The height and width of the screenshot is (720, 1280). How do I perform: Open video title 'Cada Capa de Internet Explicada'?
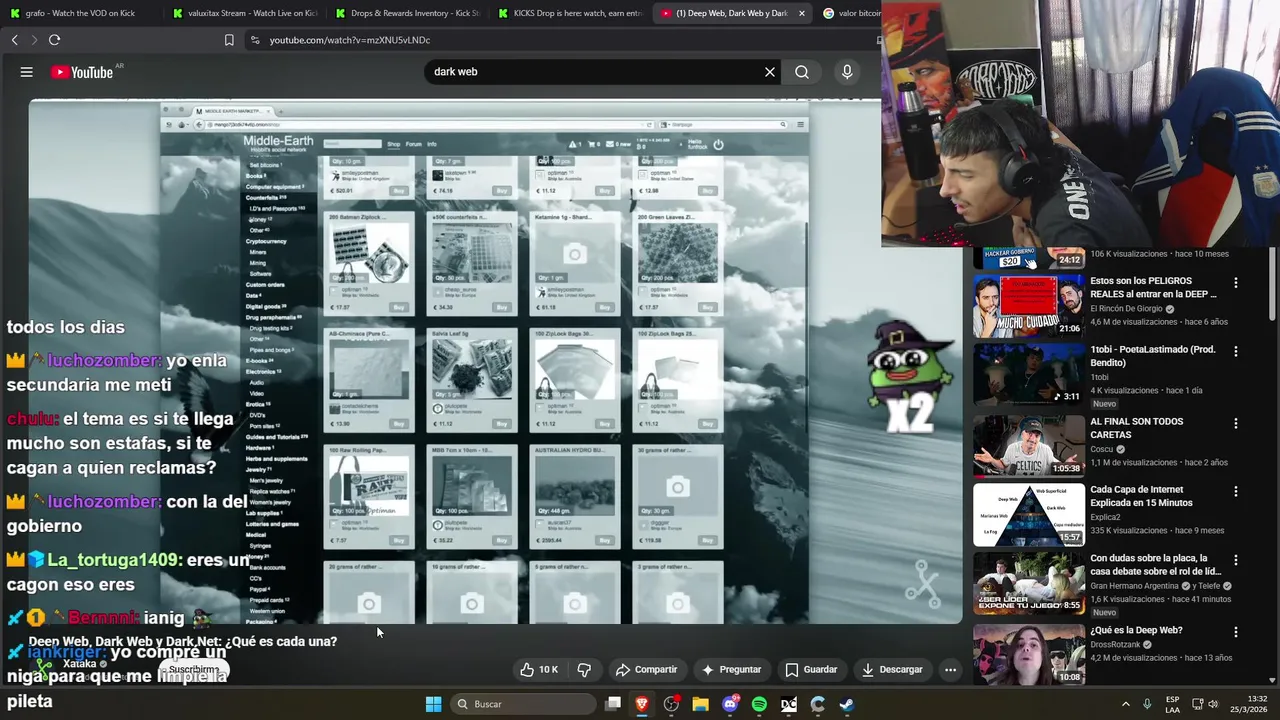1141,496
